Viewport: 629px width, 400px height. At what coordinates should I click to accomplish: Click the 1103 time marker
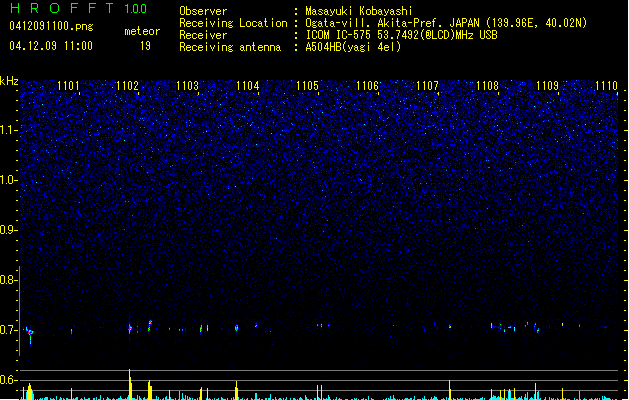187,85
